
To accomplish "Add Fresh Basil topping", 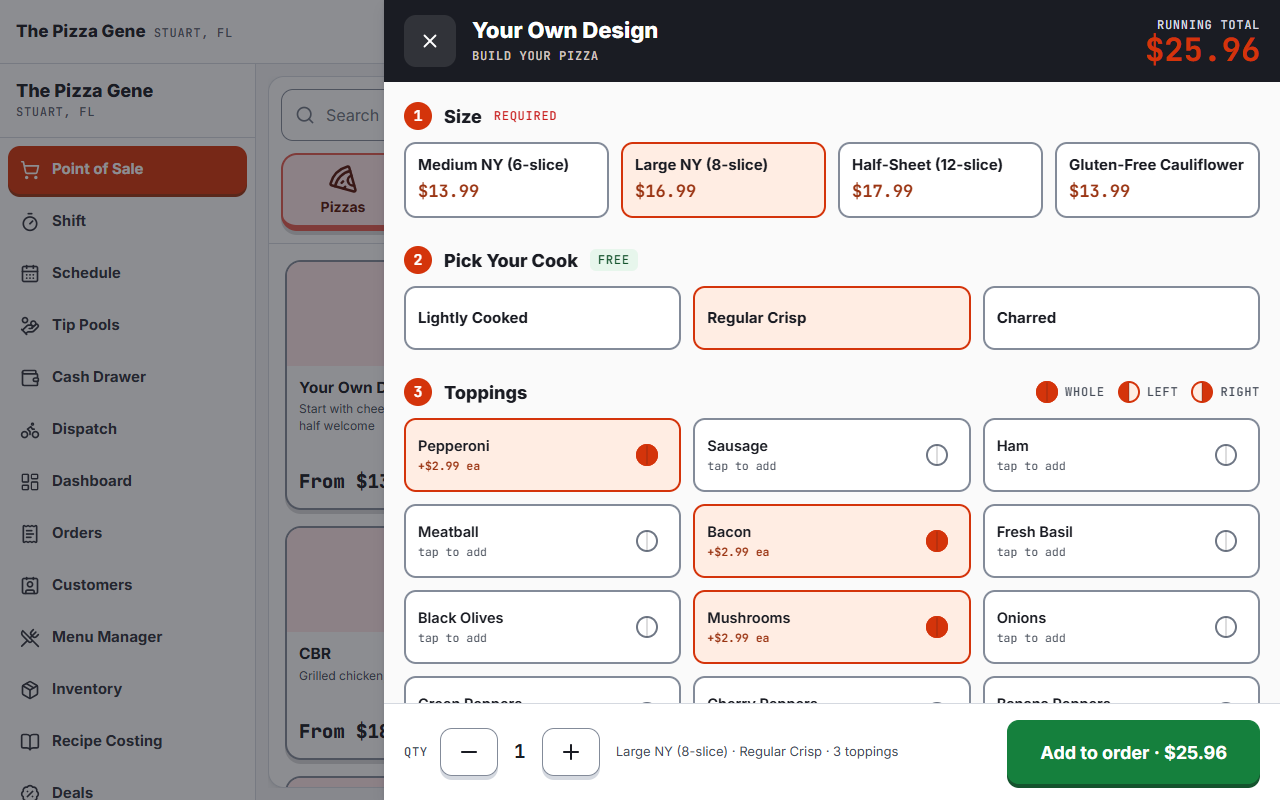I will coord(1121,541).
